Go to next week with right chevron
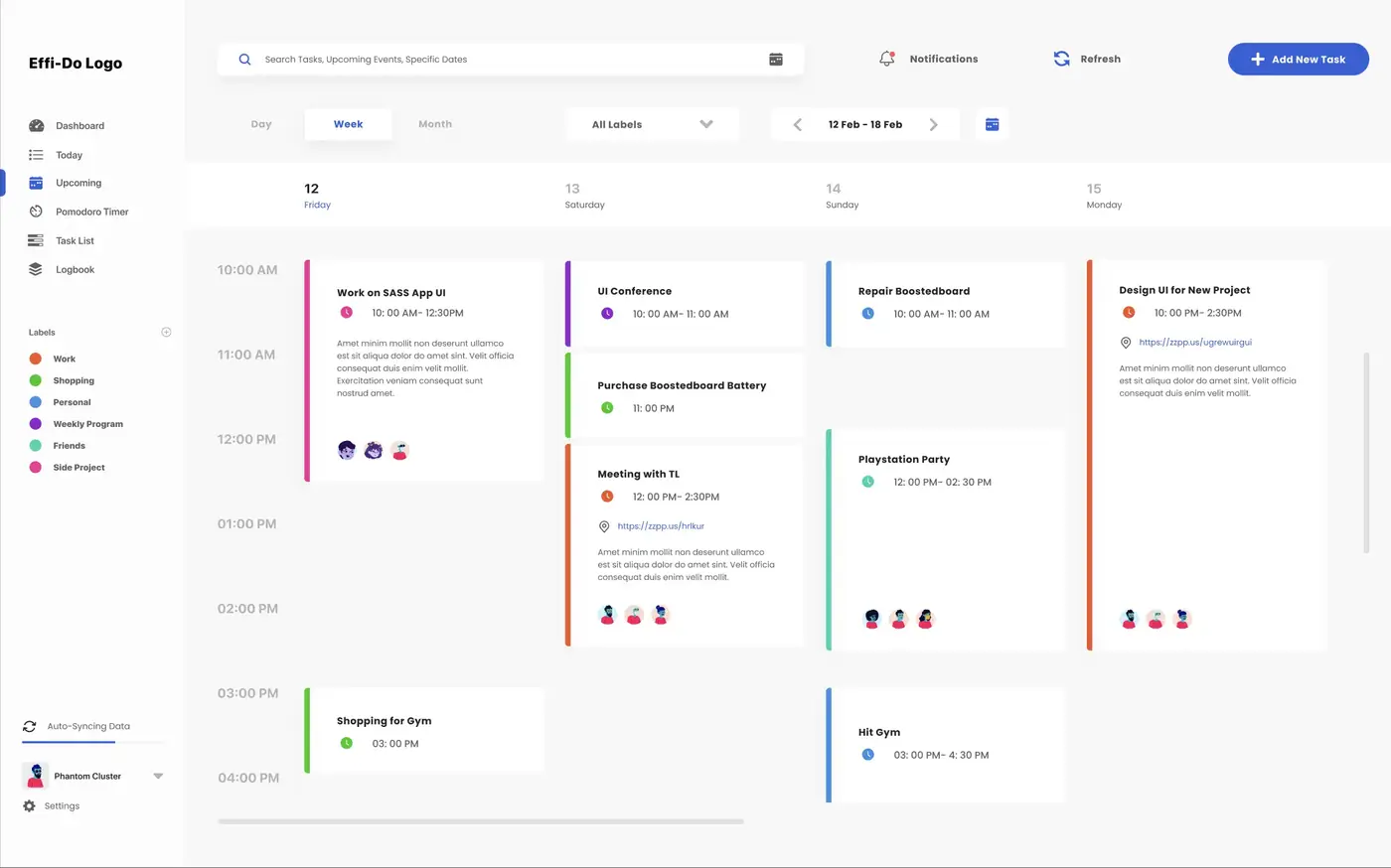Viewport: 1391px width, 868px height. pos(933,124)
